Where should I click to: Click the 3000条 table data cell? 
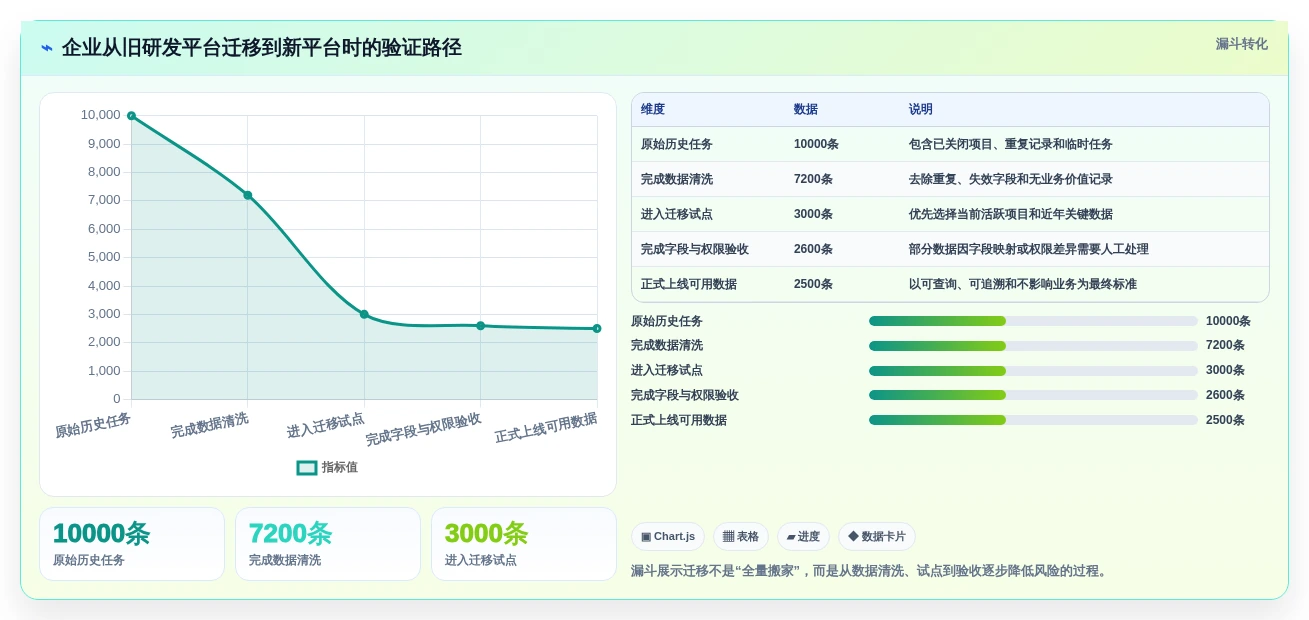(x=813, y=214)
